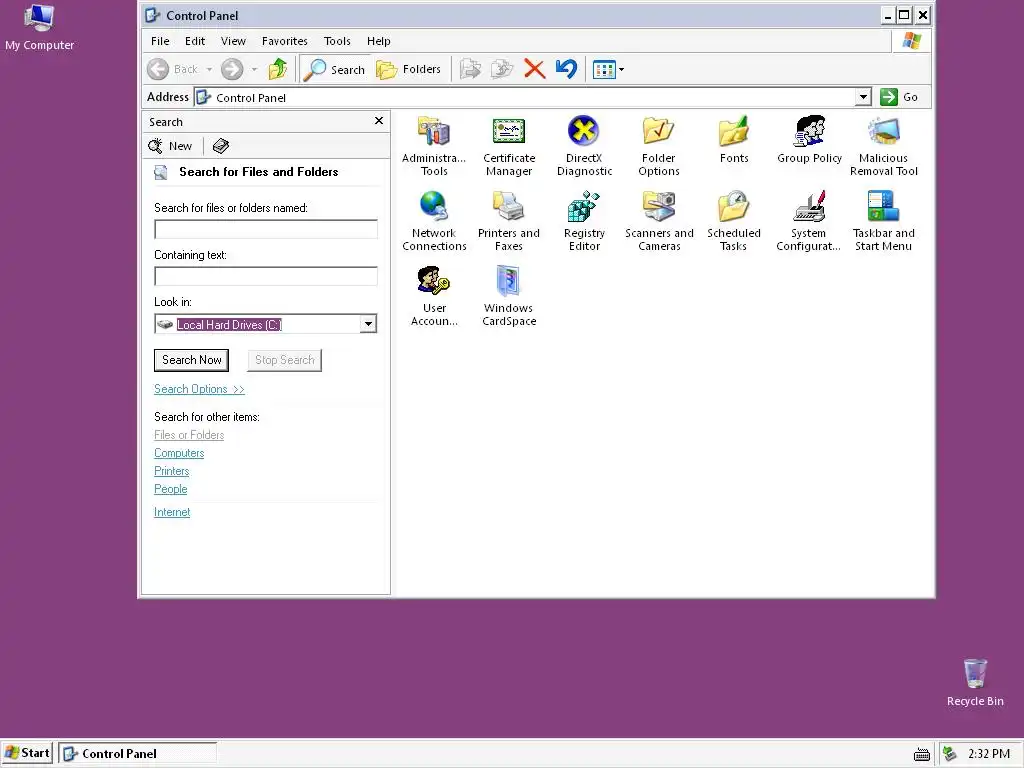Screen dimensions: 1024x768
Task: Click the Start button
Action: click(x=27, y=753)
